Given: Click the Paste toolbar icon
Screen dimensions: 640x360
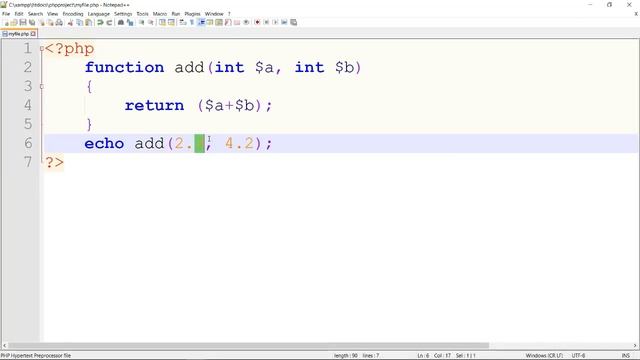Looking at the screenshot, I should (88, 22).
